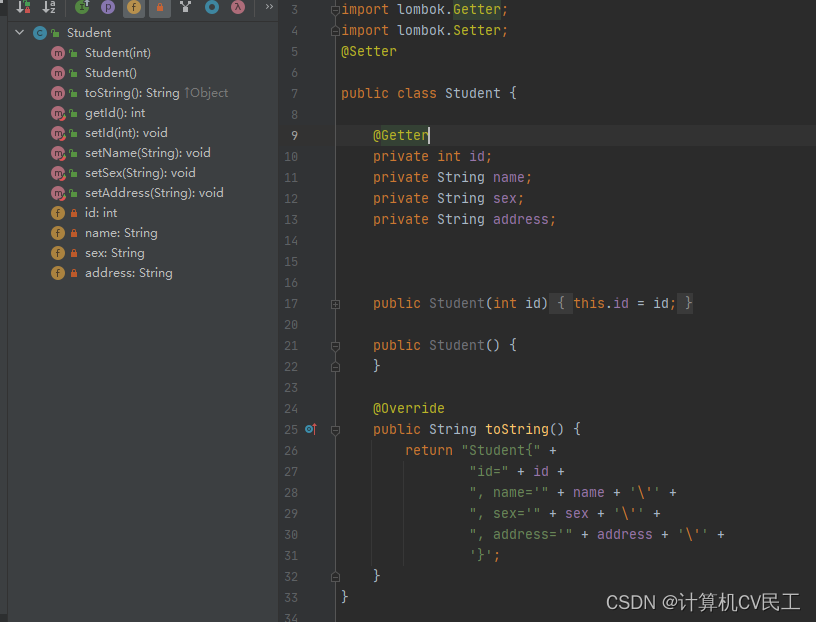
Task: Toggle Show Inherited members icon
Action: click(82, 7)
